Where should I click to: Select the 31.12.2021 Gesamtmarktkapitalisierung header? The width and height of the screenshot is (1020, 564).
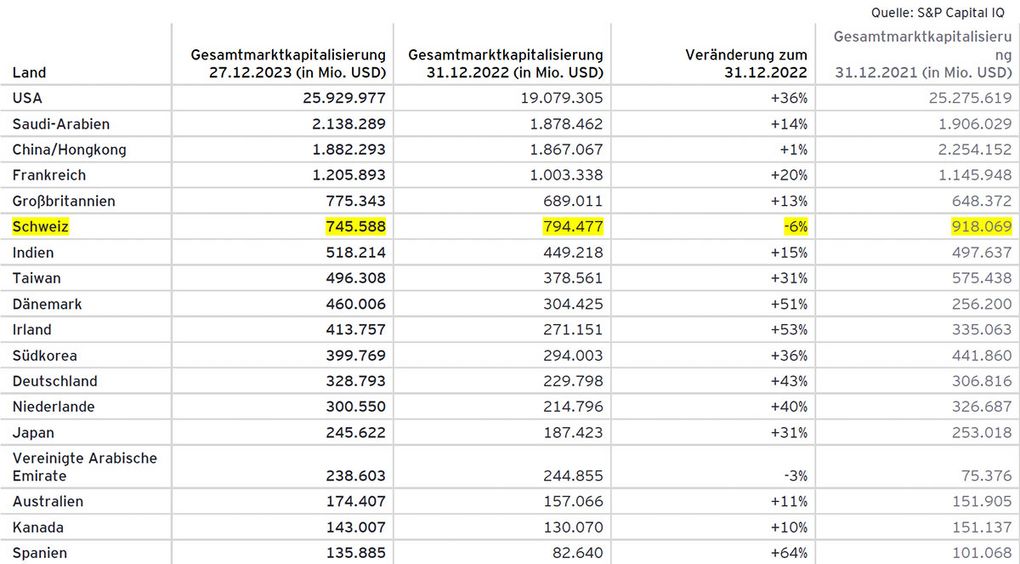coord(923,55)
